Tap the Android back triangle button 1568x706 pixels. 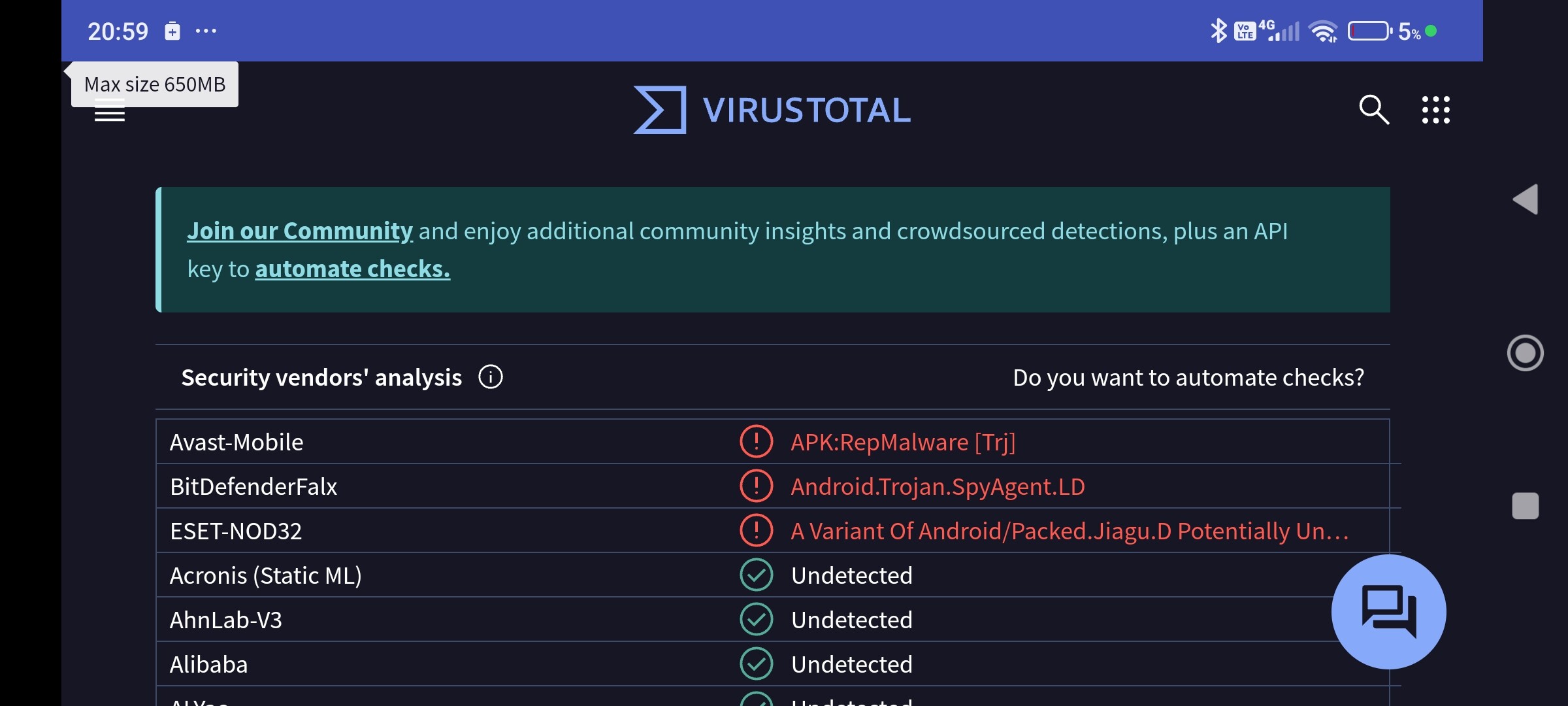(1526, 199)
